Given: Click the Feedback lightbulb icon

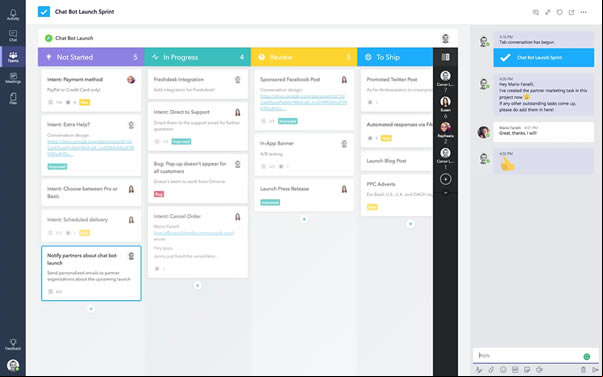Looking at the screenshot, I should [13, 344].
